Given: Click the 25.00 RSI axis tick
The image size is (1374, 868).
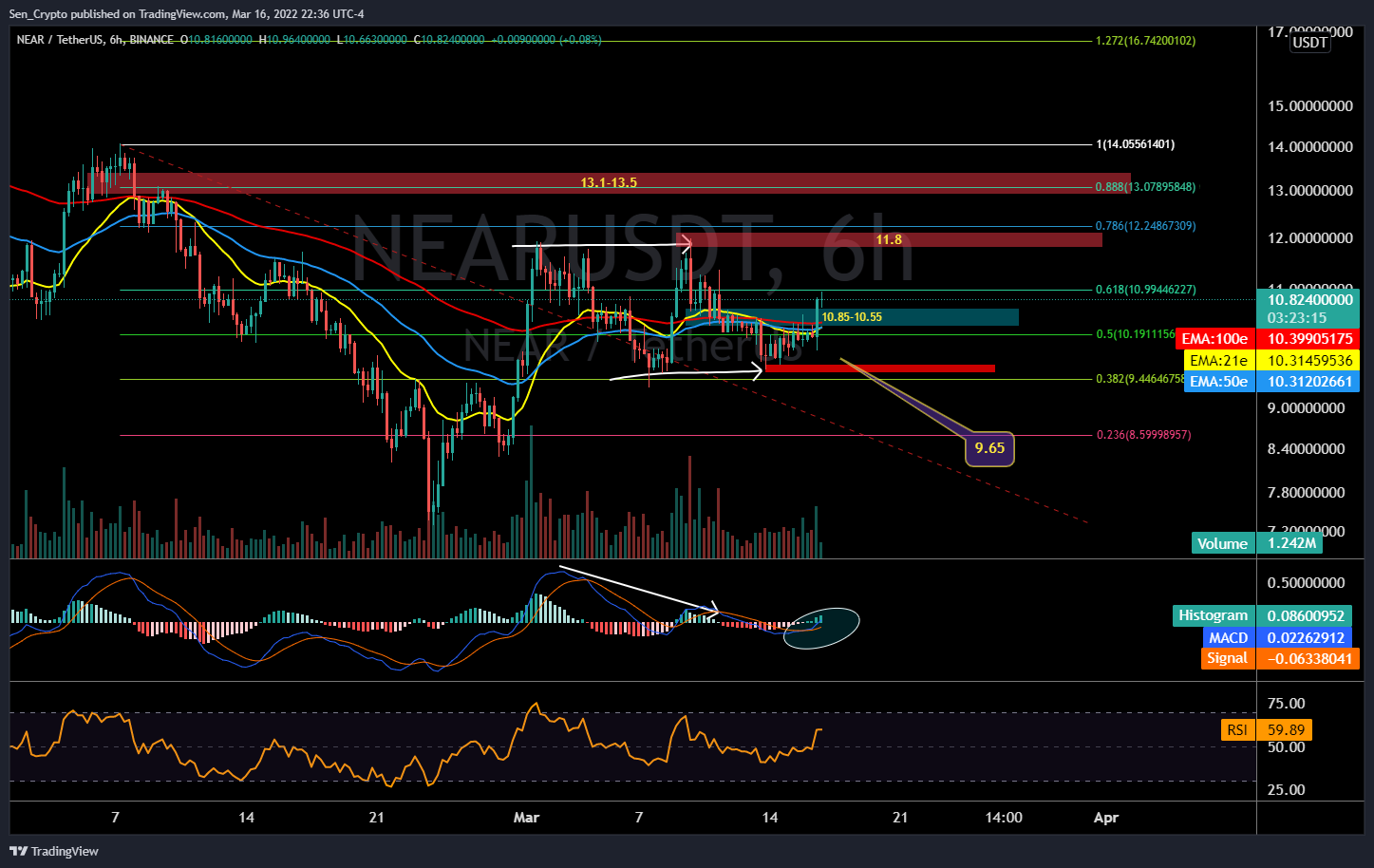Looking at the screenshot, I should pos(1287,790).
